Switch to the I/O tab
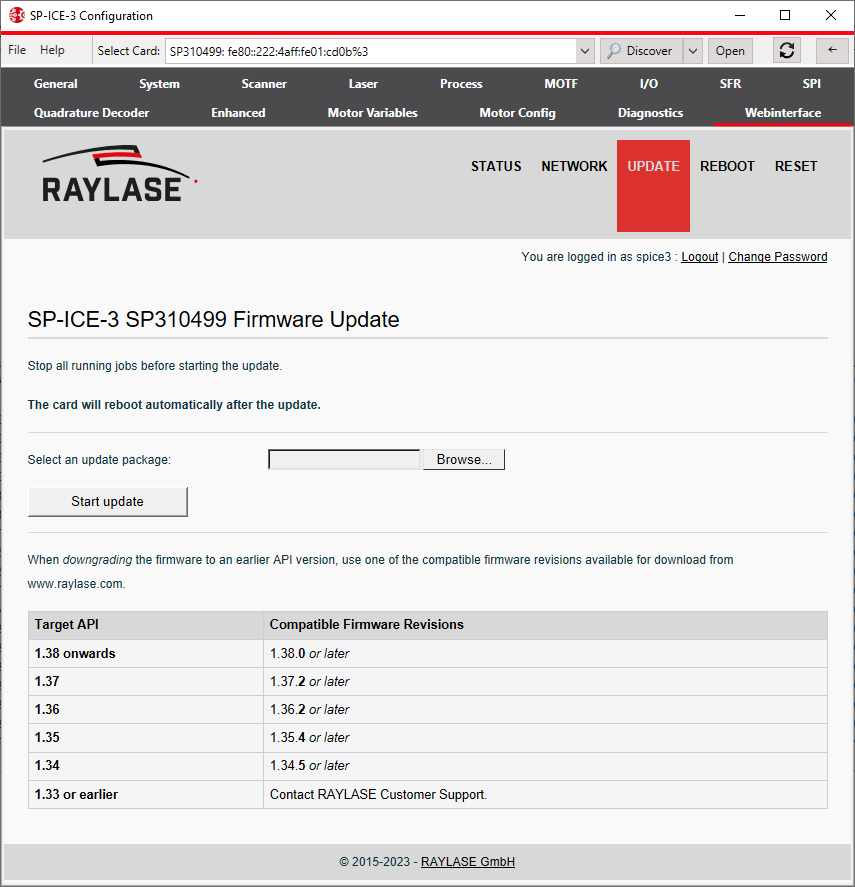Screen dimensions: 855x887 pos(648,84)
